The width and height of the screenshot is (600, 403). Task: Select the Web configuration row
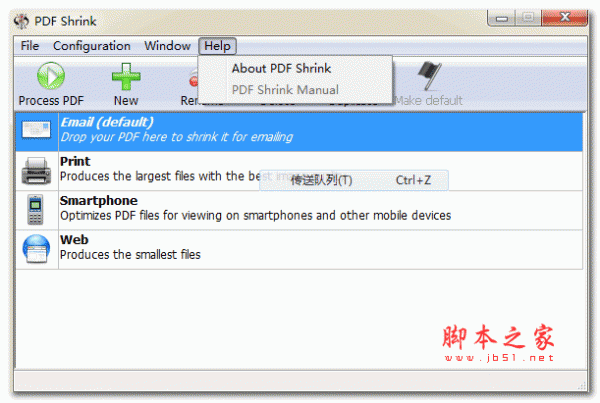point(299,250)
